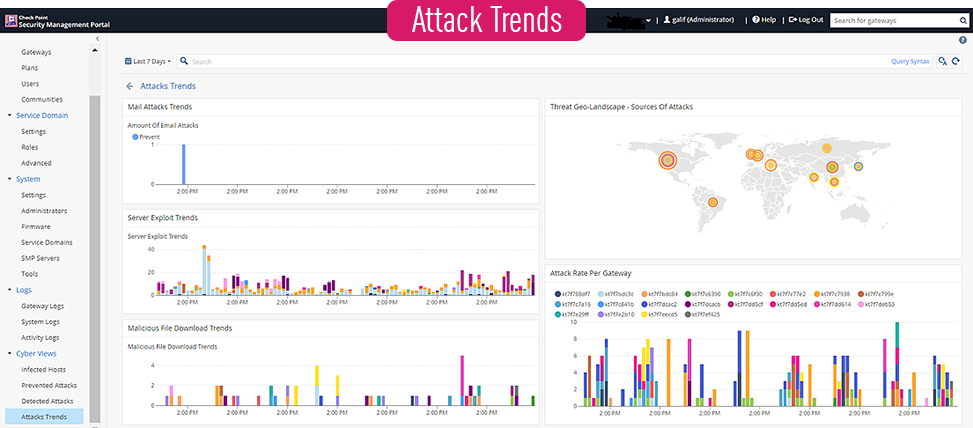This screenshot has height=428, width=973.
Task: Open Administrators under System
Action: pyautogui.click(x=44, y=210)
